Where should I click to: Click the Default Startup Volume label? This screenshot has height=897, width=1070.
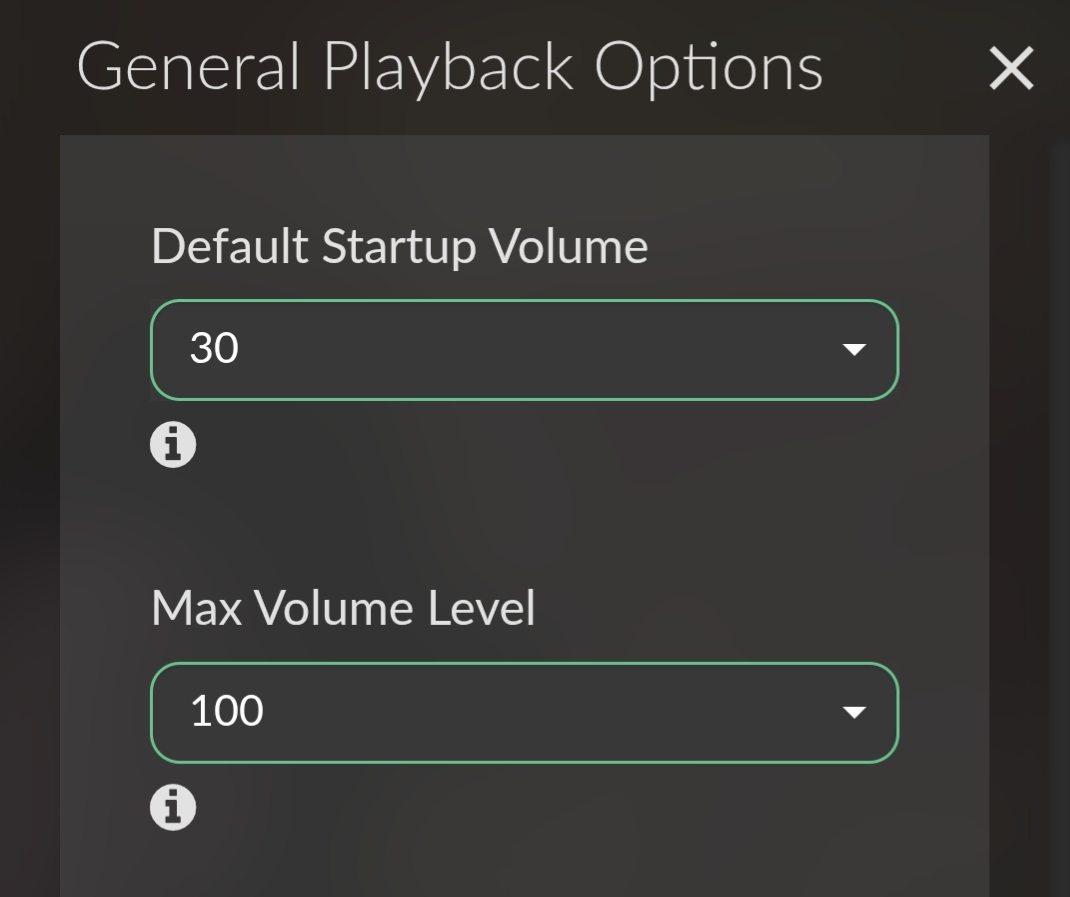pyautogui.click(x=399, y=247)
